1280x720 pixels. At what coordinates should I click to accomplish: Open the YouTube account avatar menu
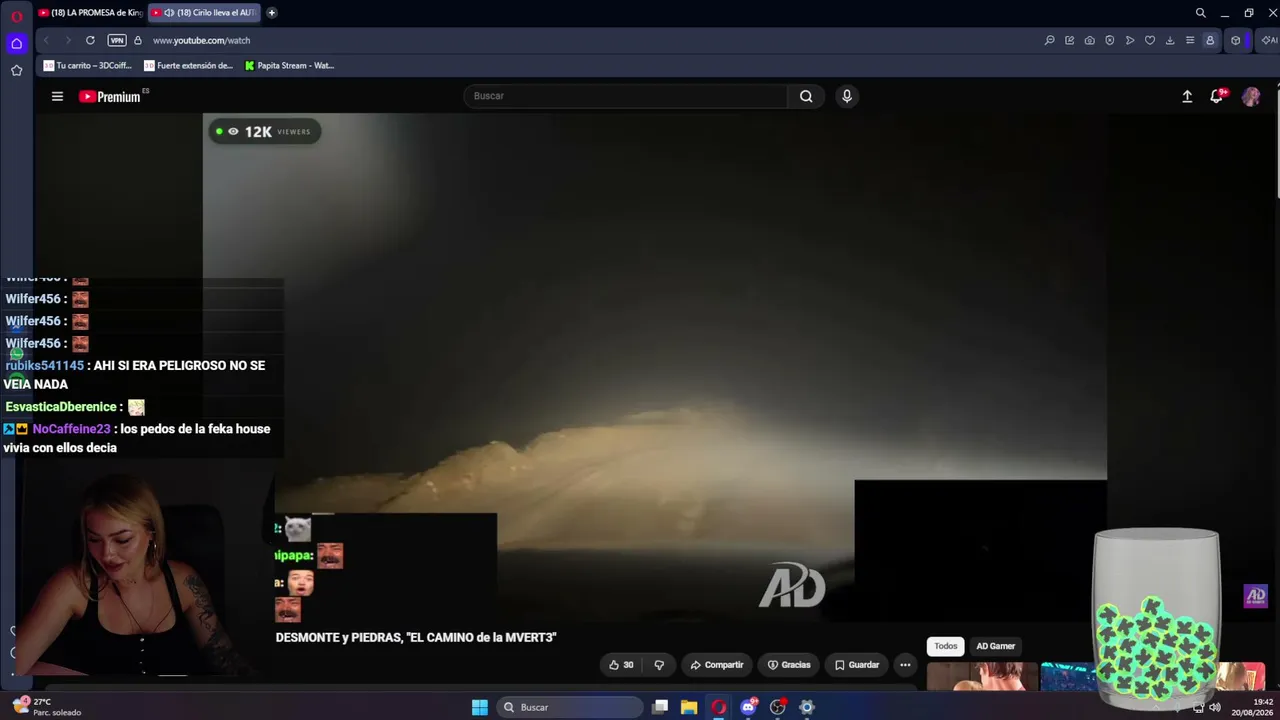pyautogui.click(x=1251, y=96)
